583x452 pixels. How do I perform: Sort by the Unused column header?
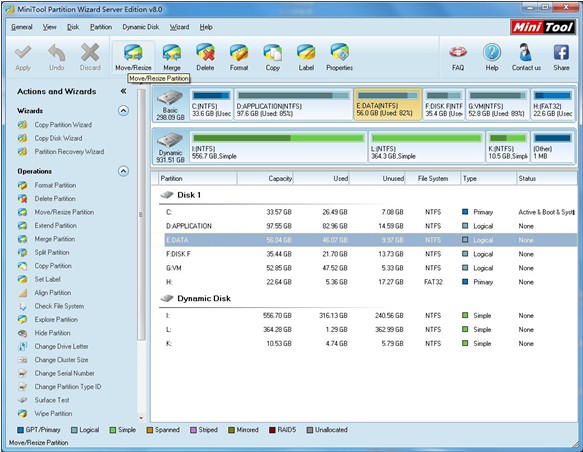[x=377, y=178]
